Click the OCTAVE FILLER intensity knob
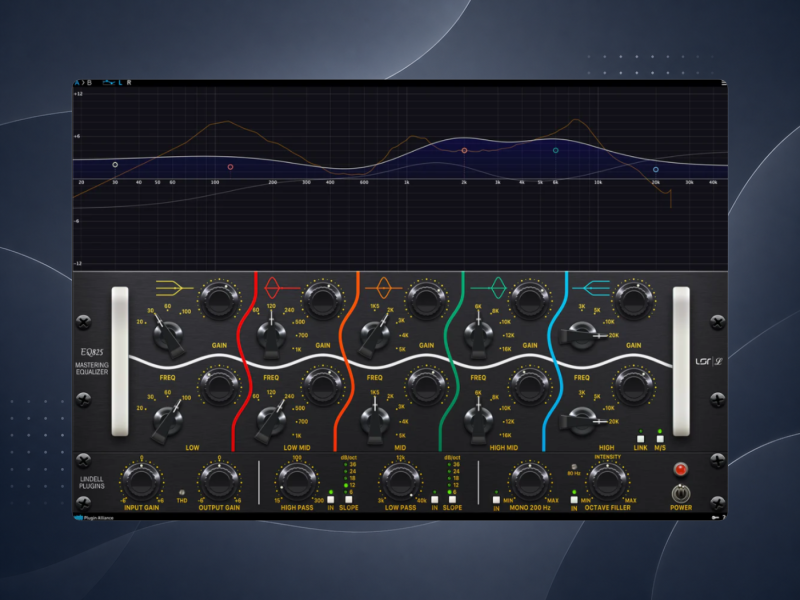 pyautogui.click(x=608, y=482)
